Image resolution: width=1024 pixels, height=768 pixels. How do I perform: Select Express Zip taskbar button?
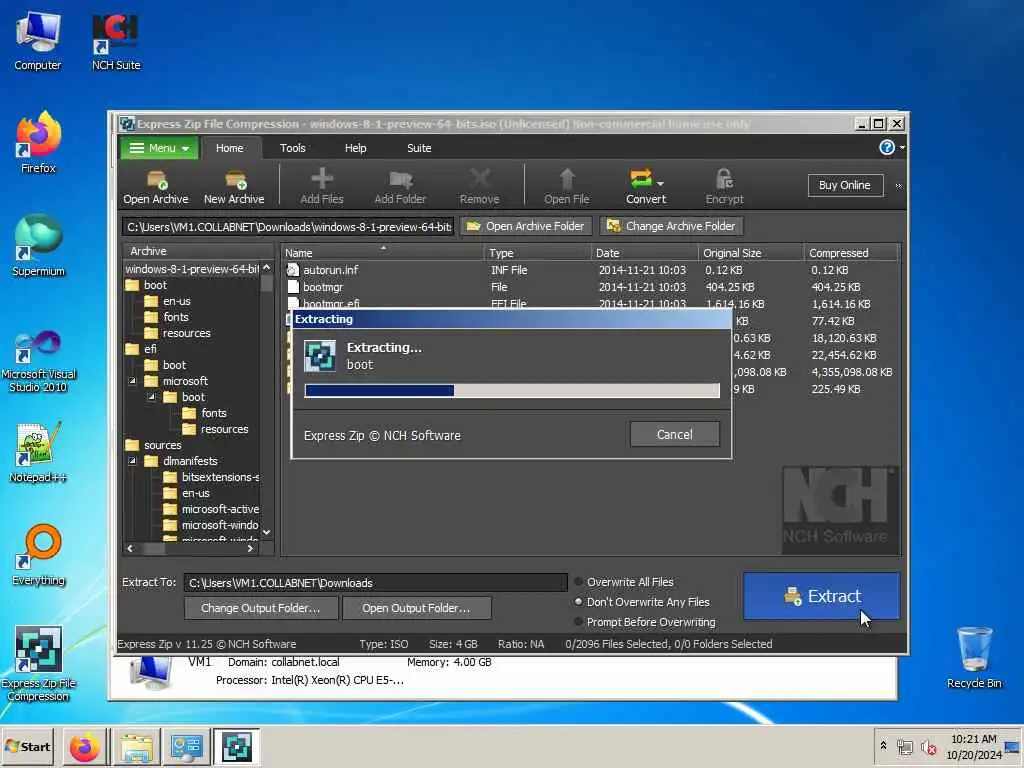pos(236,747)
